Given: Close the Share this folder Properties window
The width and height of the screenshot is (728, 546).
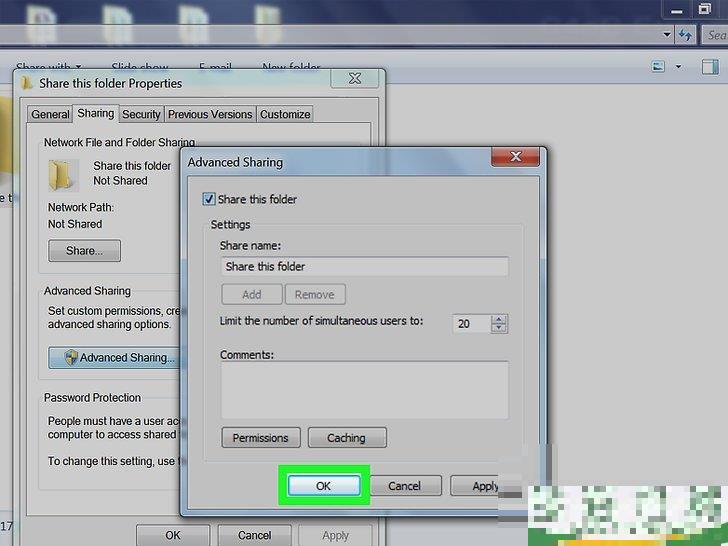Looking at the screenshot, I should [x=354, y=79].
